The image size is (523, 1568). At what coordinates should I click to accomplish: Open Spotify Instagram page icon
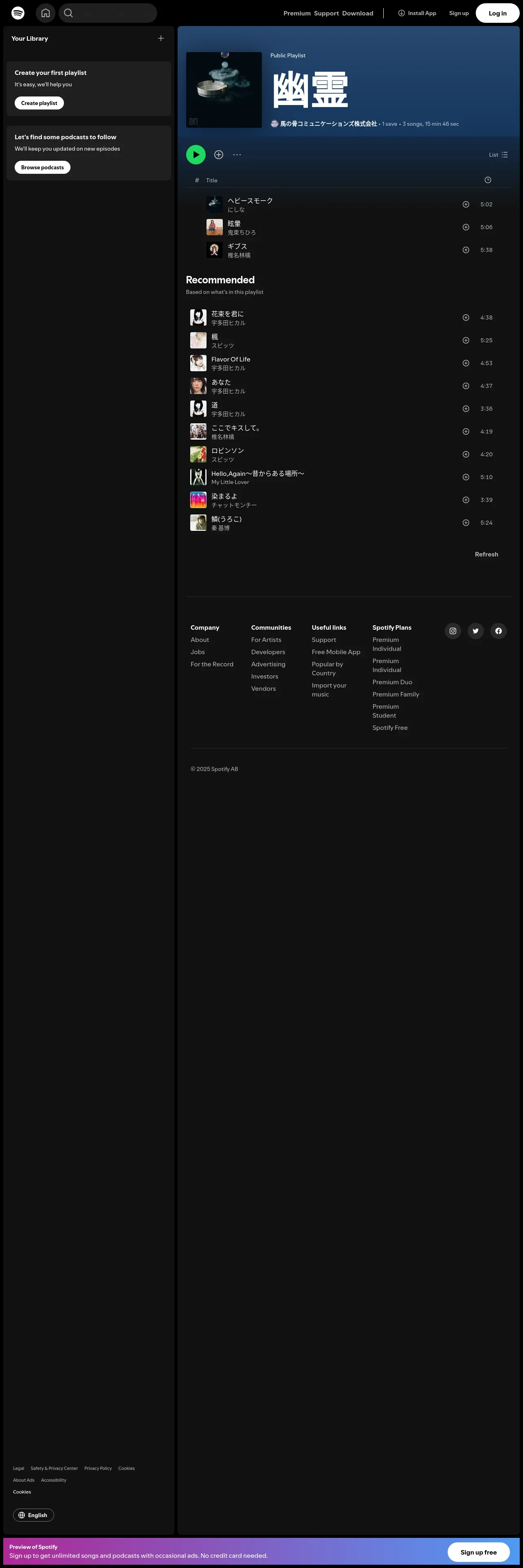[453, 631]
